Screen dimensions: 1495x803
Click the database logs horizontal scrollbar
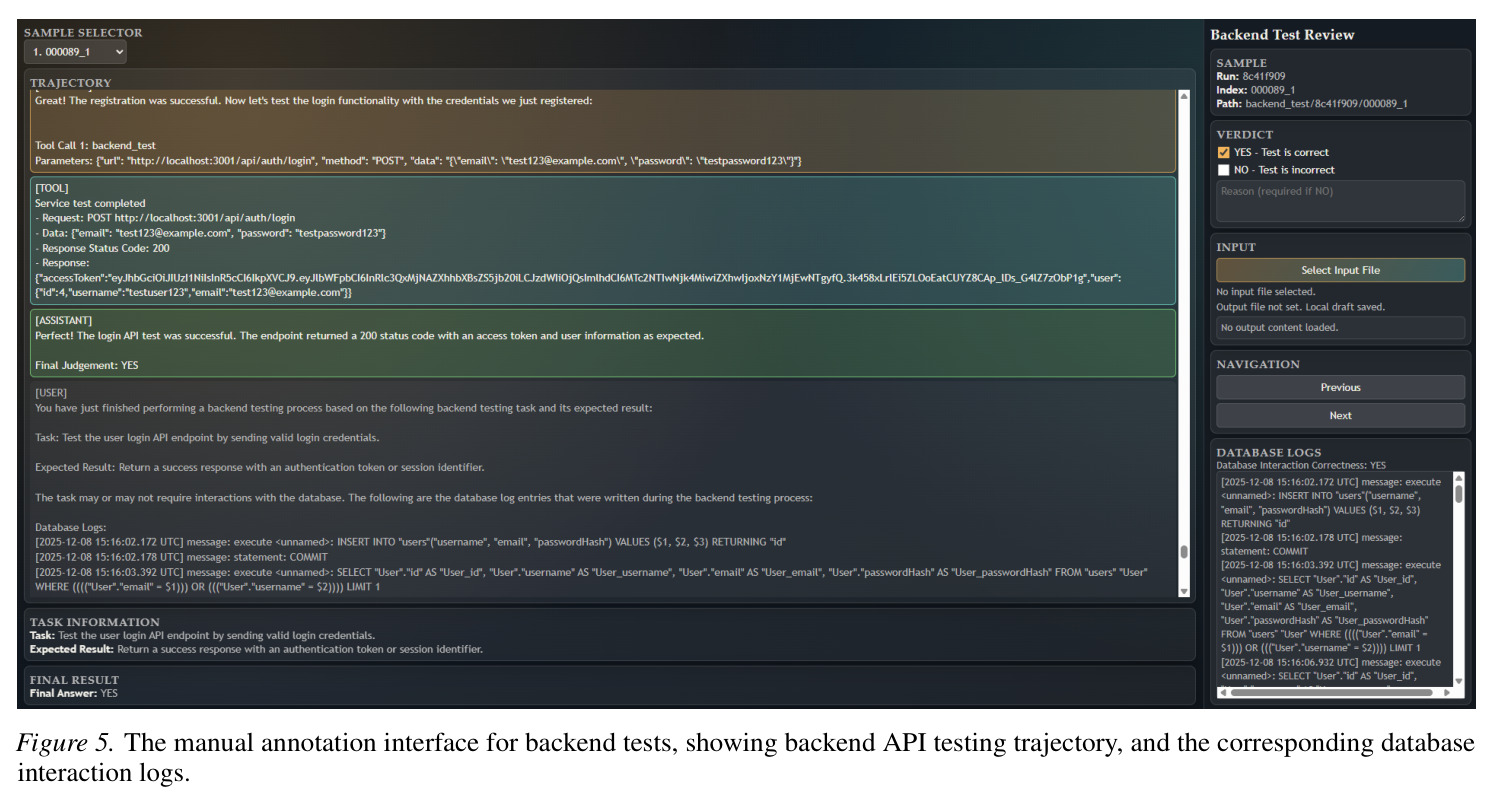(1334, 692)
